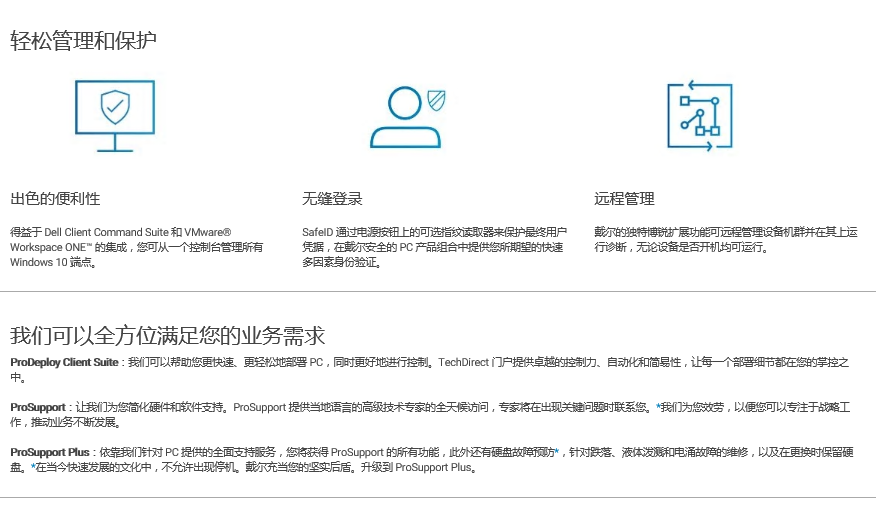Click the SafeID fingerprint reader description paragraph
The width and height of the screenshot is (878, 510).
point(432,246)
